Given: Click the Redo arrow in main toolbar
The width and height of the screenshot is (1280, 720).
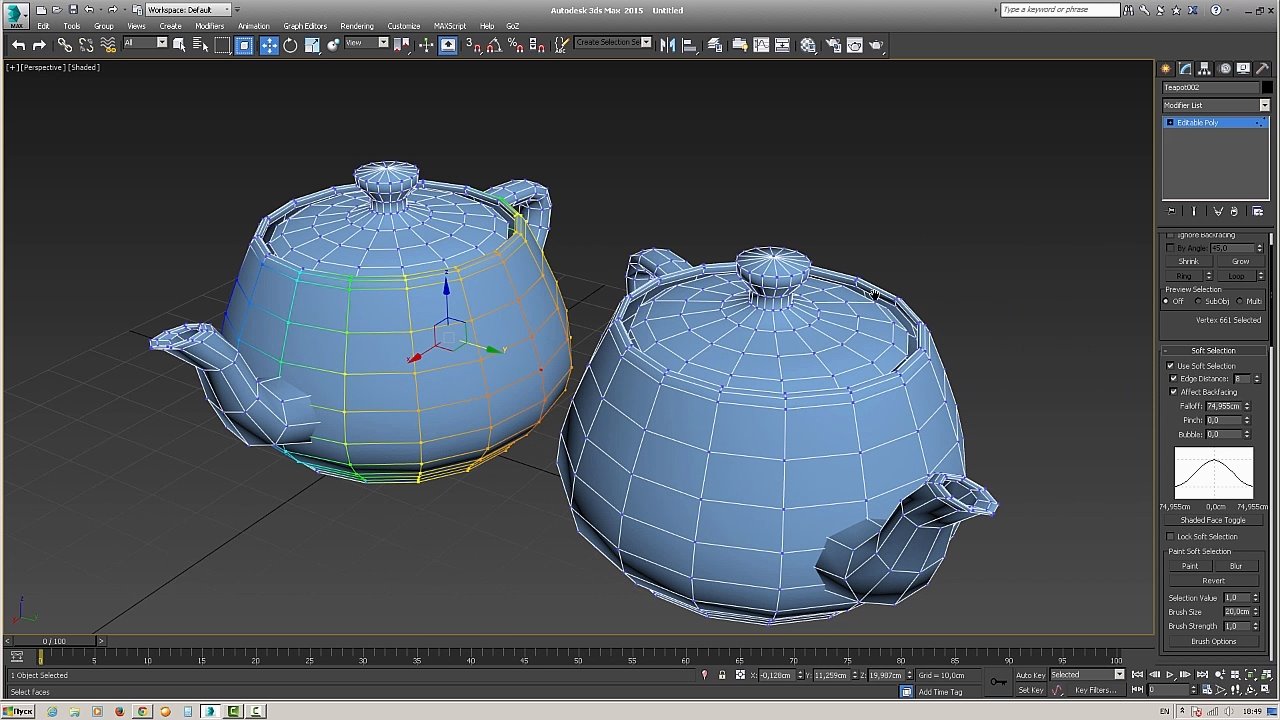Looking at the screenshot, I should [x=39, y=45].
